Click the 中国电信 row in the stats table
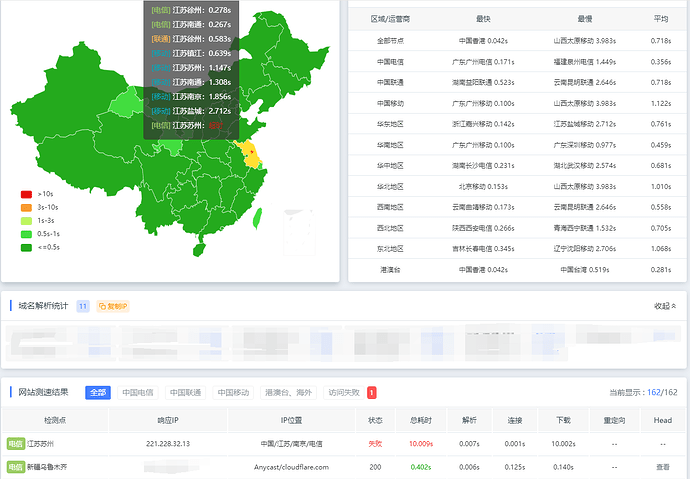The image size is (690, 479). tap(518, 62)
